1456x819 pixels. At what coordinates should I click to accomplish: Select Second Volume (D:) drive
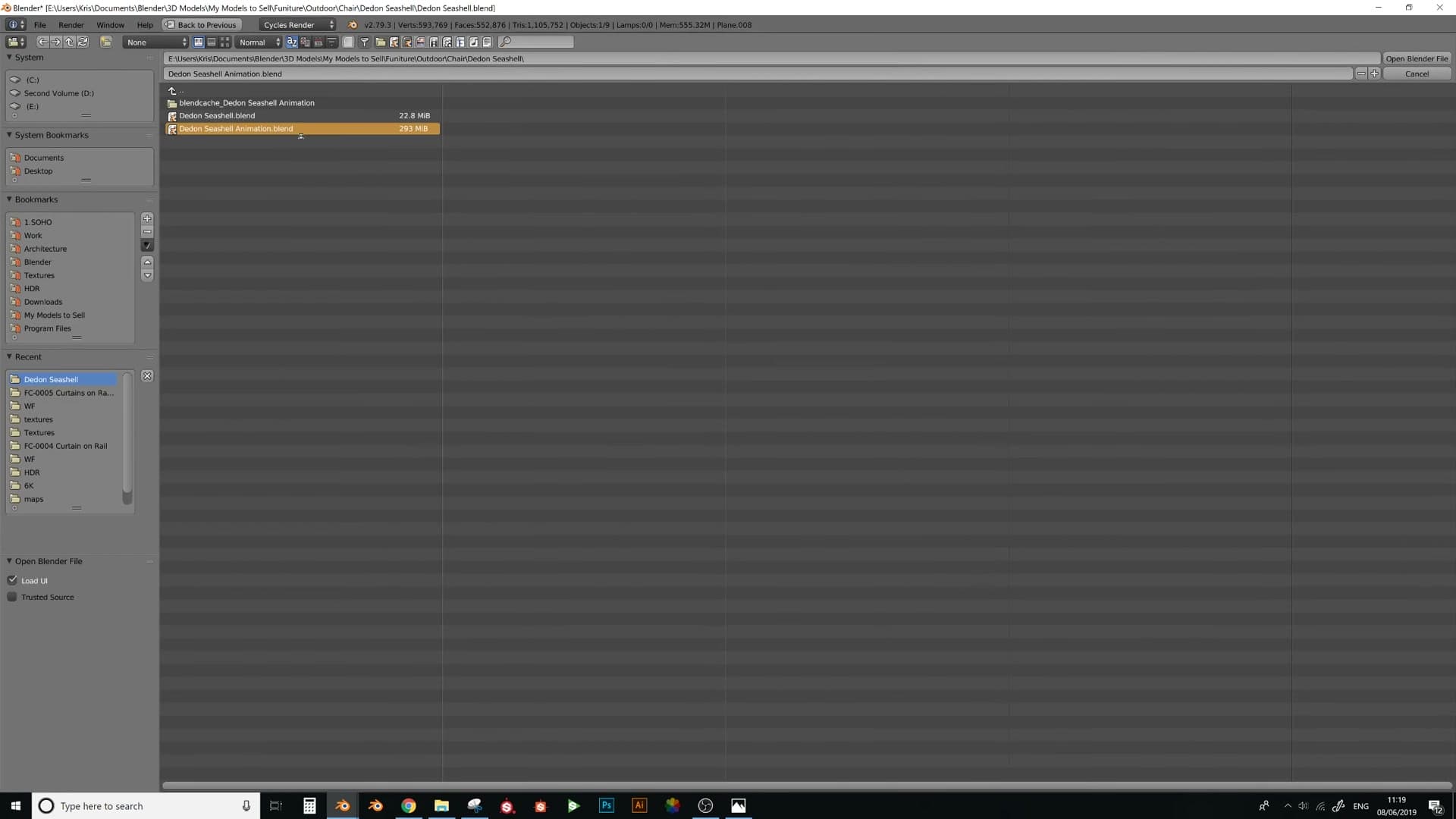pos(59,93)
